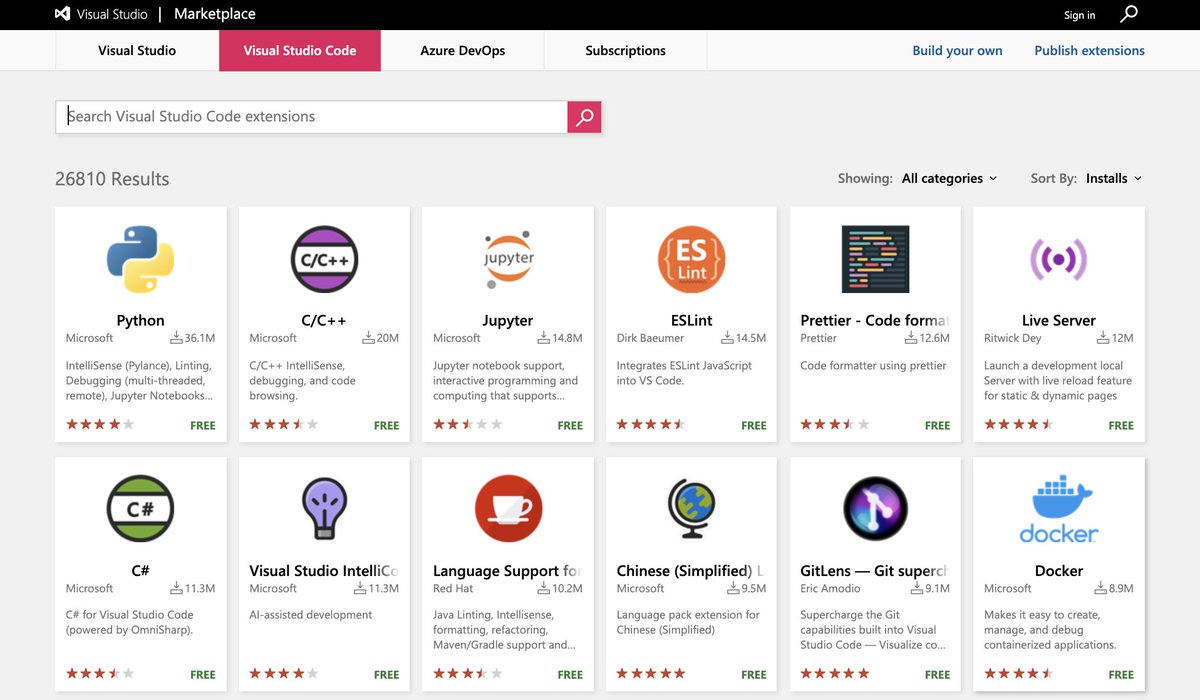Viewport: 1200px width, 700px height.
Task: Click the Showing: label text
Action: click(865, 179)
